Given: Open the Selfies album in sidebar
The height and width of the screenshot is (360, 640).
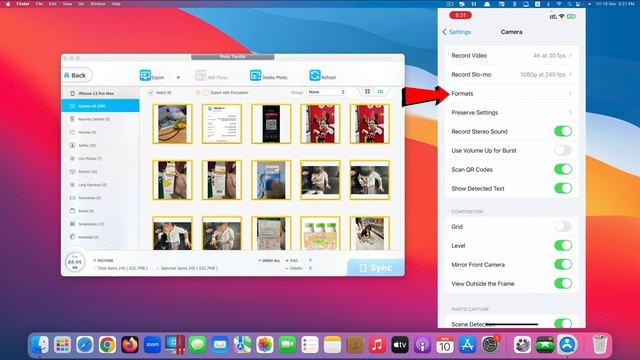Looking at the screenshot, I should click(x=100, y=145).
